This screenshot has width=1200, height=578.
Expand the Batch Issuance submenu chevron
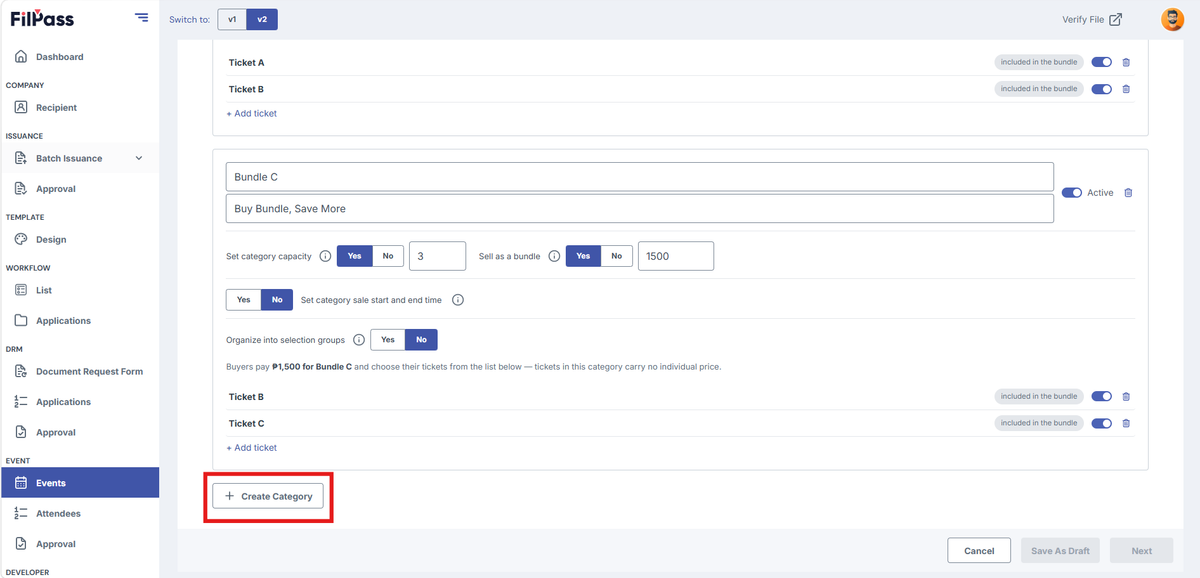point(139,158)
